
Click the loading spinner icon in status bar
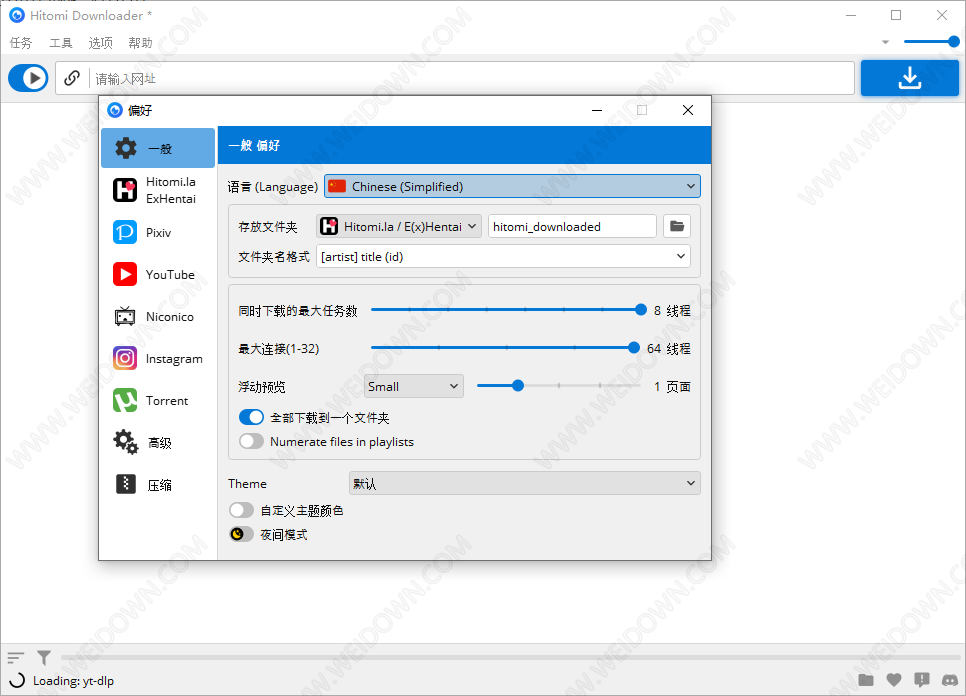[x=17, y=680]
